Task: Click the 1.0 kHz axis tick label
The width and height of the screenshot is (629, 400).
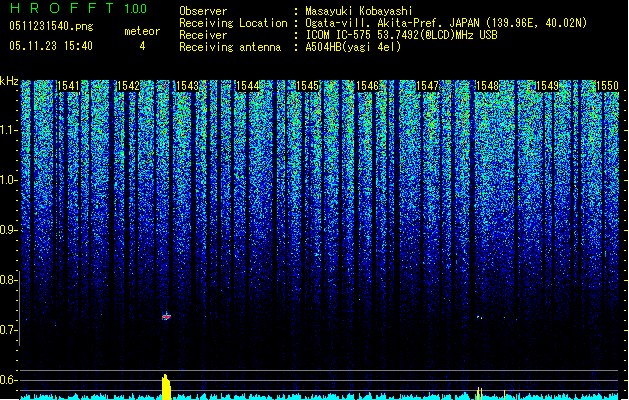Action: [7, 181]
